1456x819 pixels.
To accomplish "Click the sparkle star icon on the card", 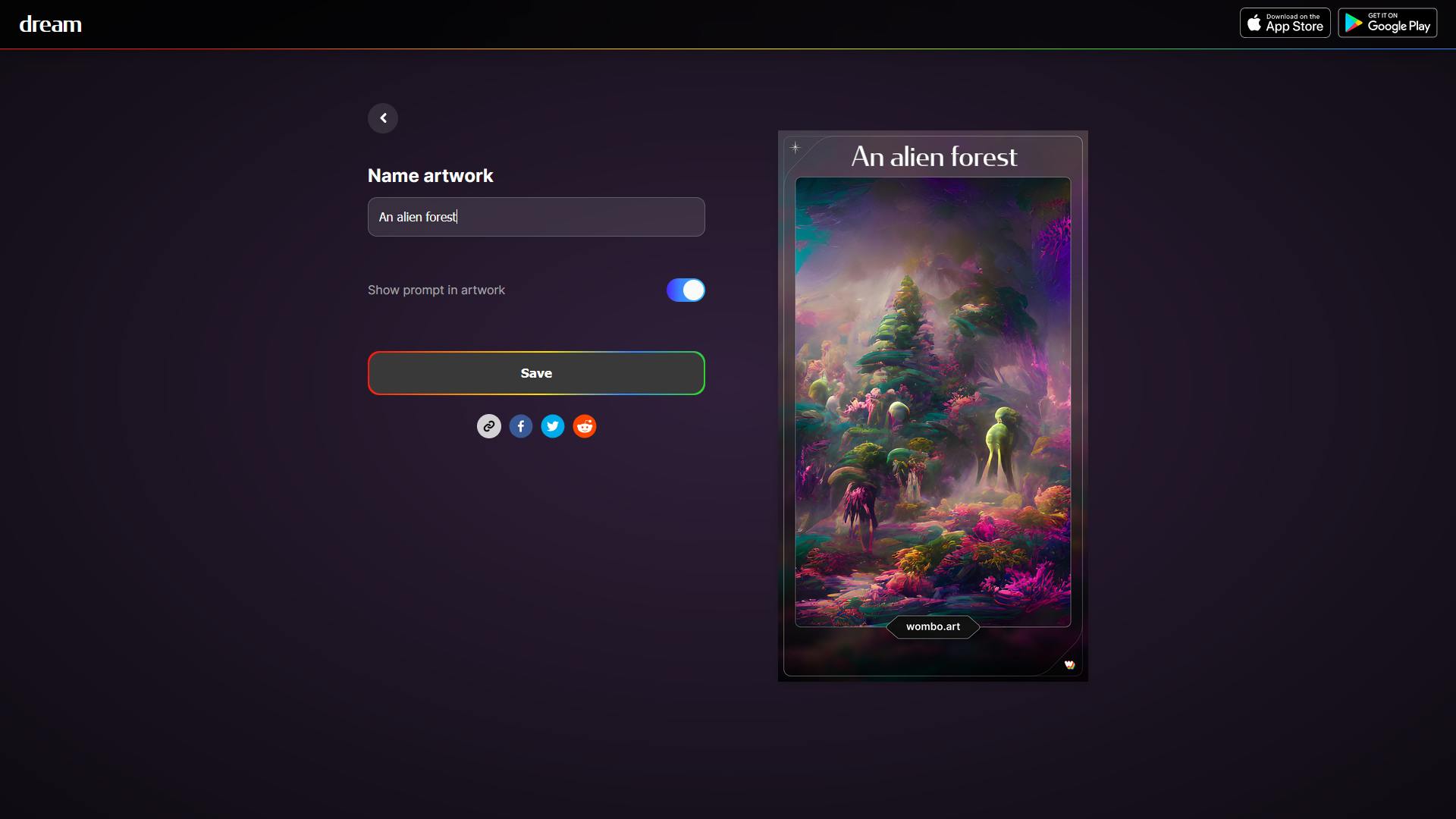I will pos(795,148).
